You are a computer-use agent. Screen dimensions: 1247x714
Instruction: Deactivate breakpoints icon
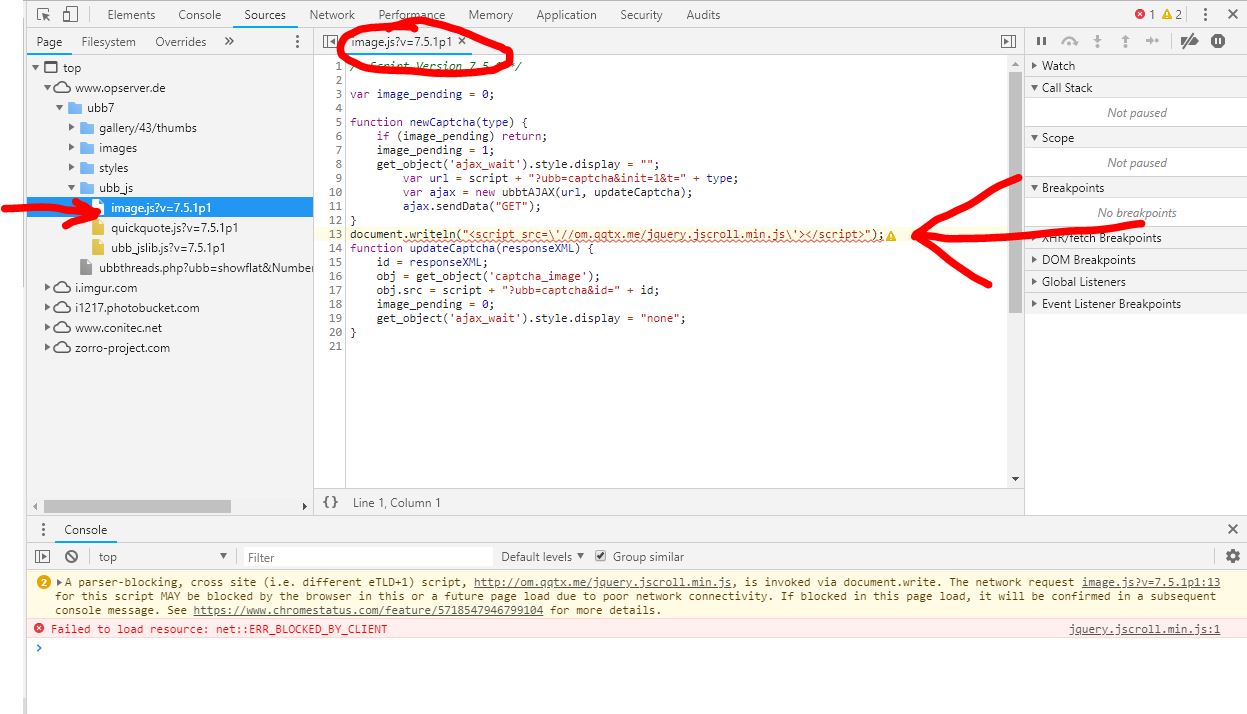1189,41
